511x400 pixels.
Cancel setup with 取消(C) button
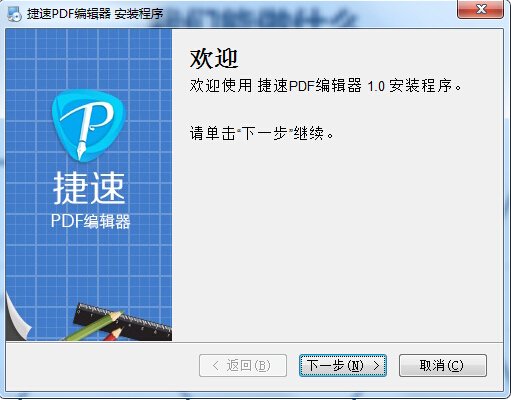click(443, 366)
